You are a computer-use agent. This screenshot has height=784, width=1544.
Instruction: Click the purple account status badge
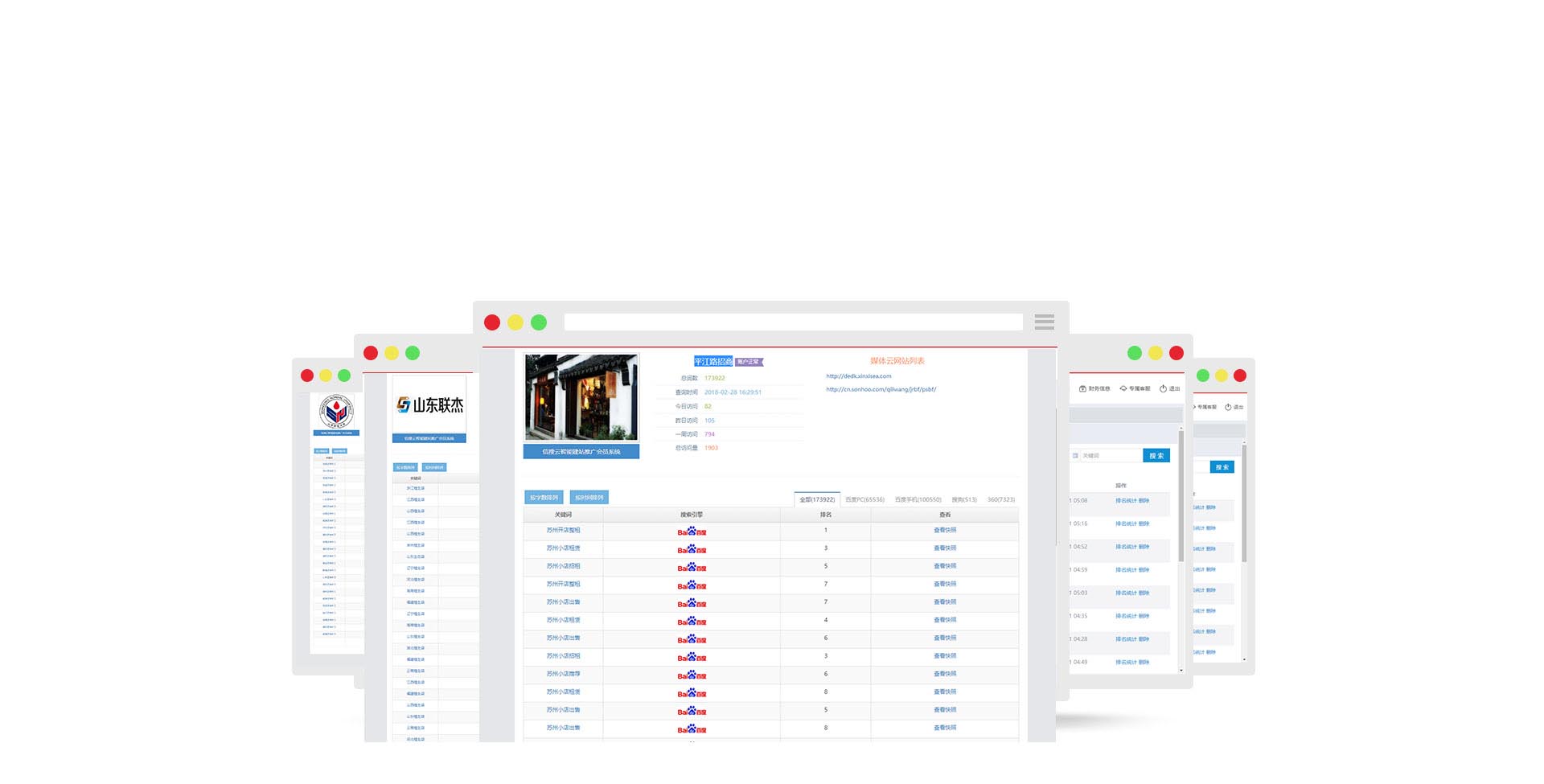tap(749, 362)
